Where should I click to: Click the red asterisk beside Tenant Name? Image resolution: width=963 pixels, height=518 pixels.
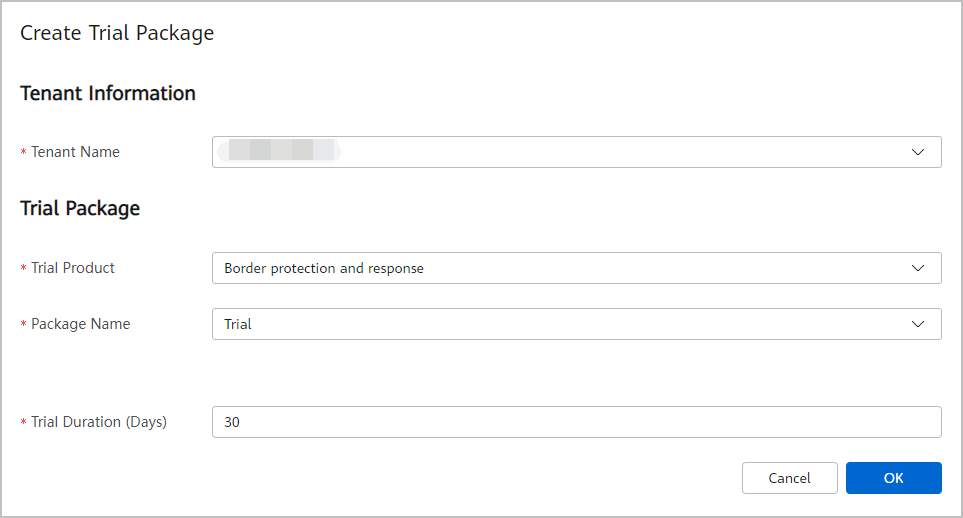pos(24,153)
